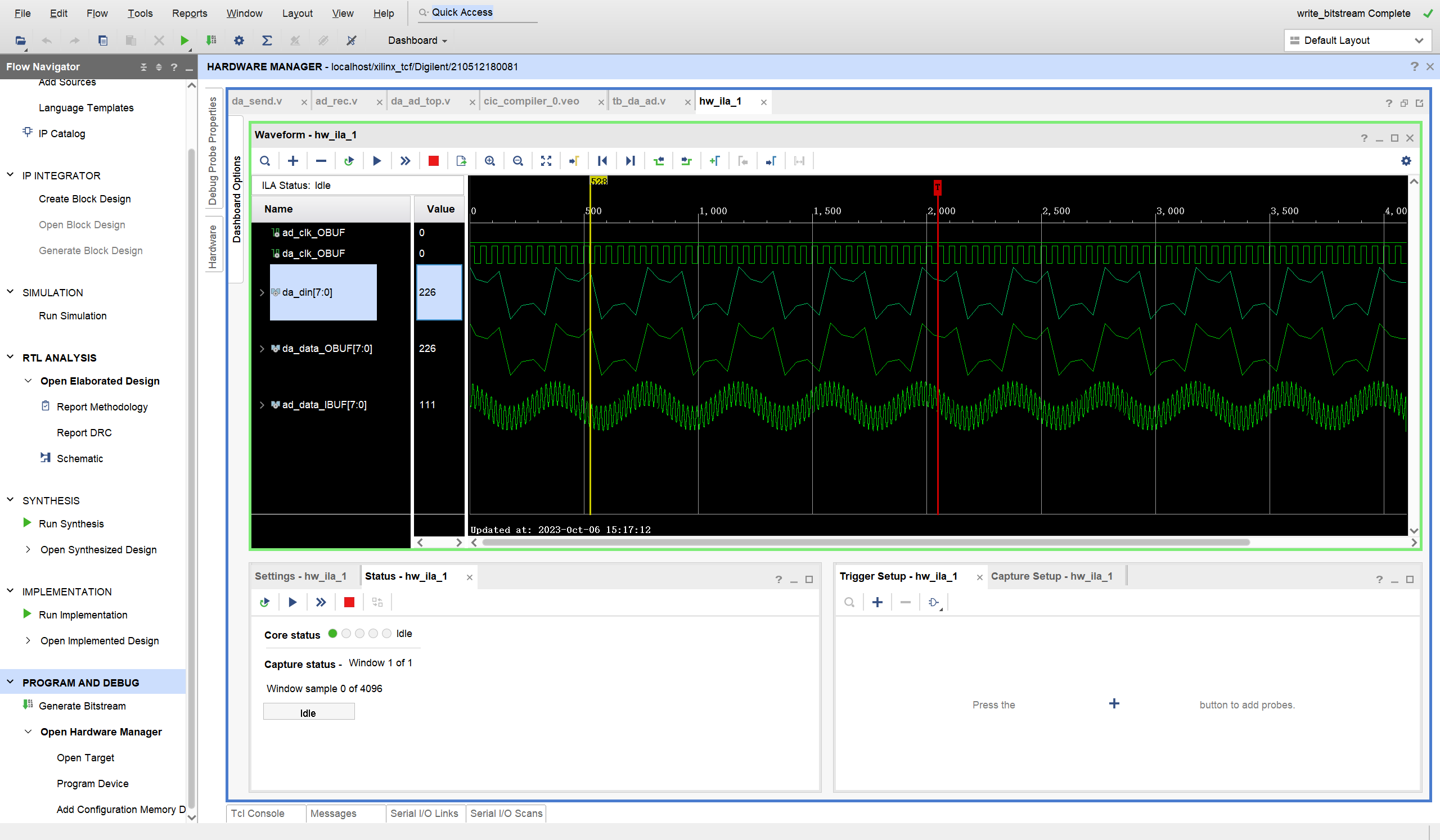Open Settings via the main toolbar gear icon
This screenshot has width=1440, height=840.
(239, 40)
